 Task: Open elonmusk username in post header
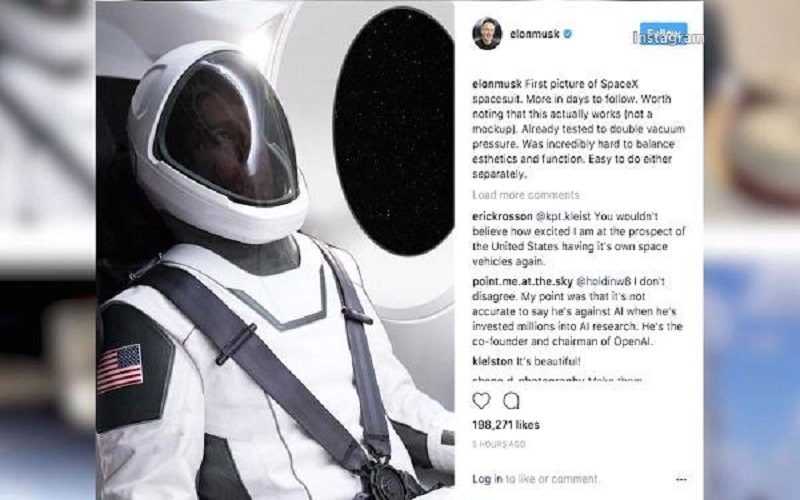(x=535, y=34)
